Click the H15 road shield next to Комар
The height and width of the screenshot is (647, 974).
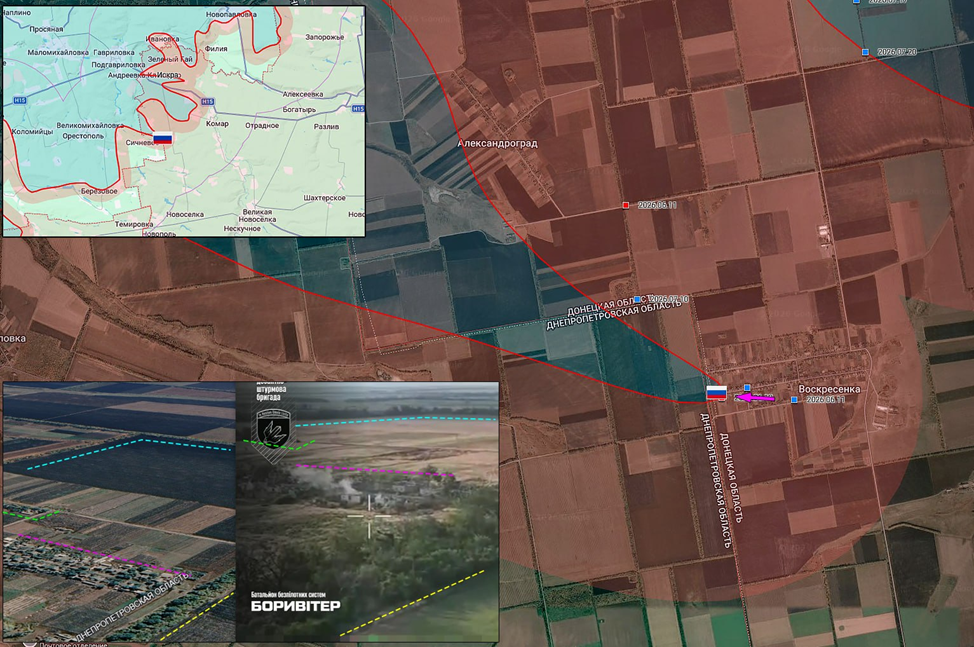pyautogui.click(x=207, y=101)
